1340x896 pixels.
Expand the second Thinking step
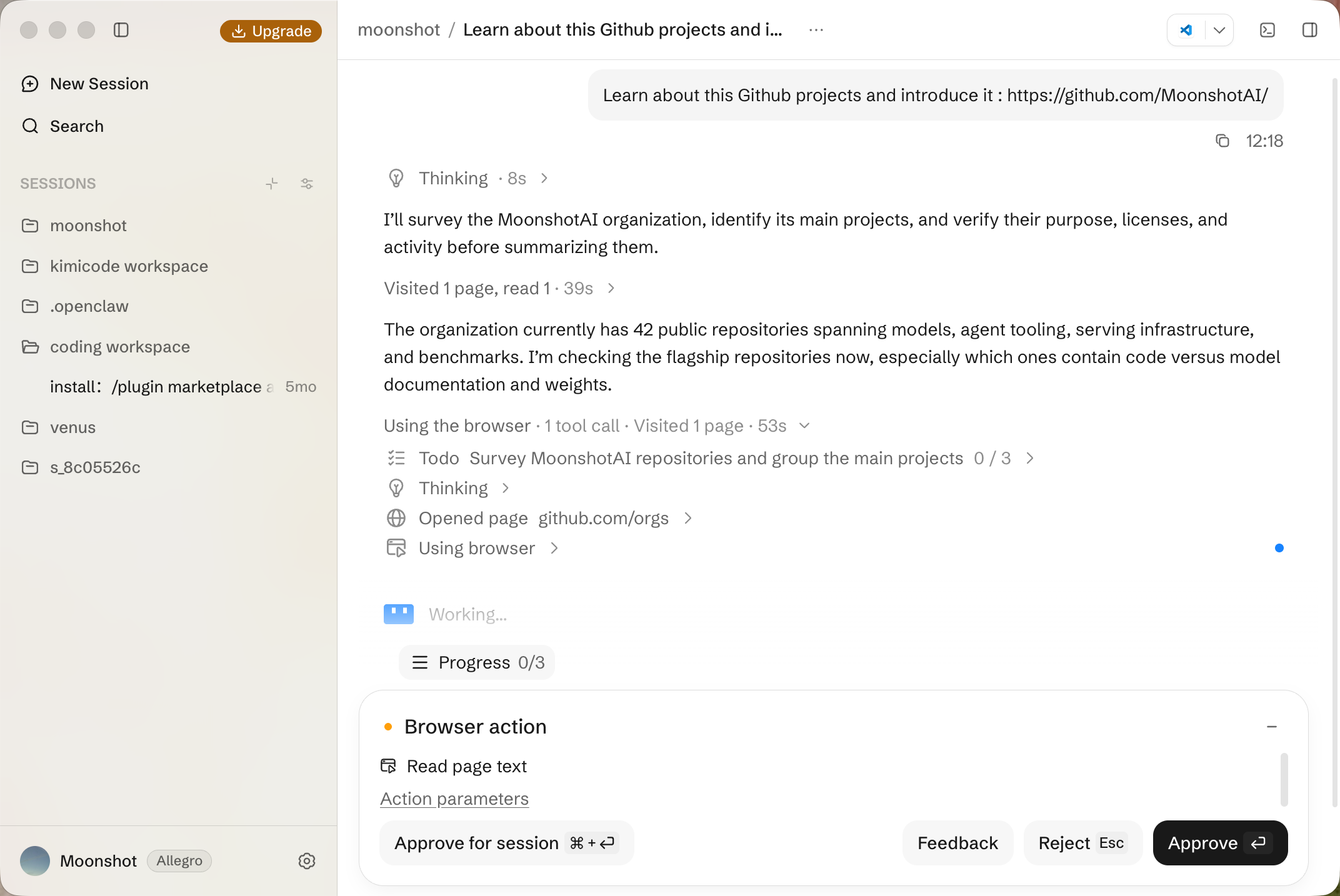pos(448,489)
